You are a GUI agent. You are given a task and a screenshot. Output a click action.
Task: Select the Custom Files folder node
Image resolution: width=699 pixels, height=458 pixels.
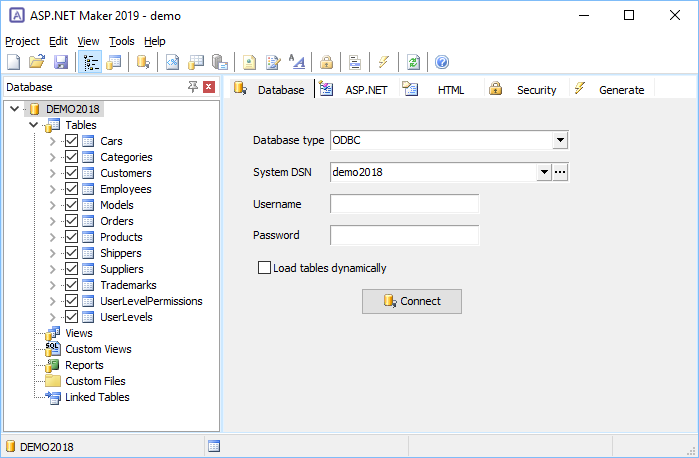[95, 381]
